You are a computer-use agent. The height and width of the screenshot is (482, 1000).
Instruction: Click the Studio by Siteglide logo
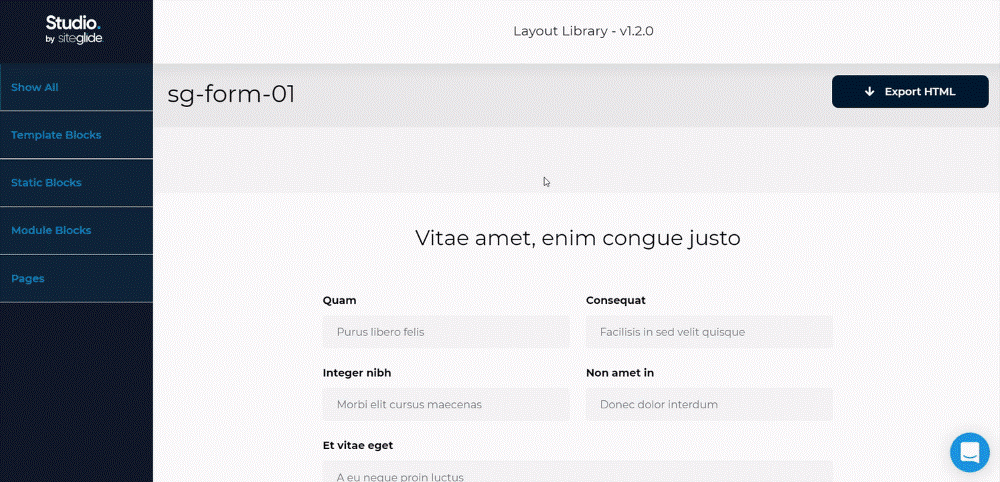74,30
